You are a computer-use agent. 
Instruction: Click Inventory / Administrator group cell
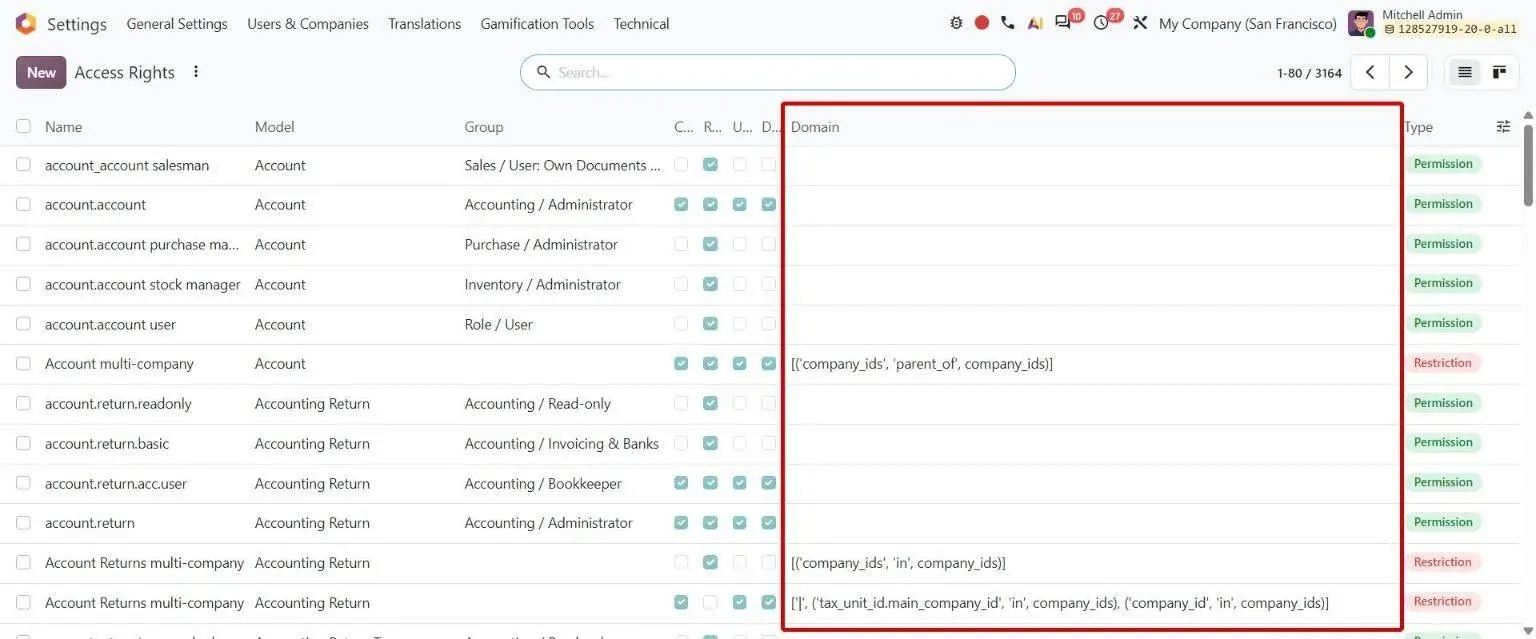pos(543,284)
